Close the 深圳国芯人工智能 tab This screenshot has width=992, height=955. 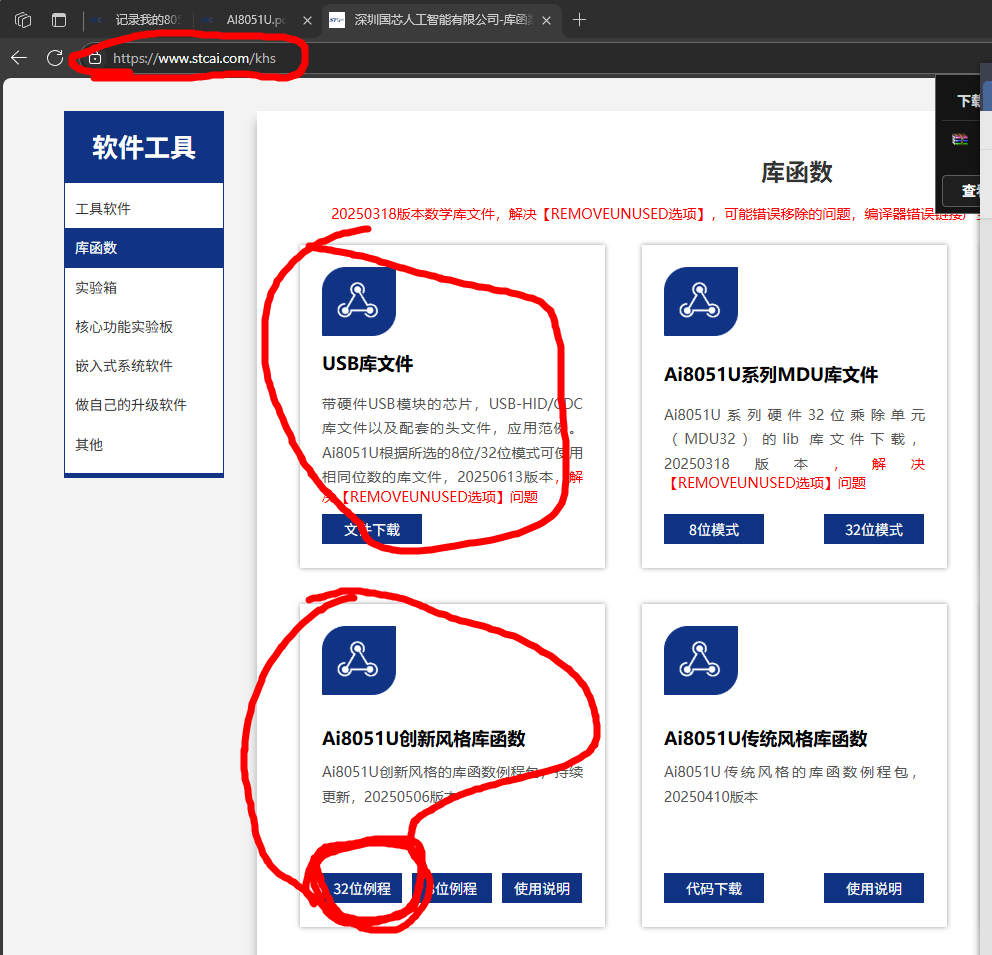[547, 20]
